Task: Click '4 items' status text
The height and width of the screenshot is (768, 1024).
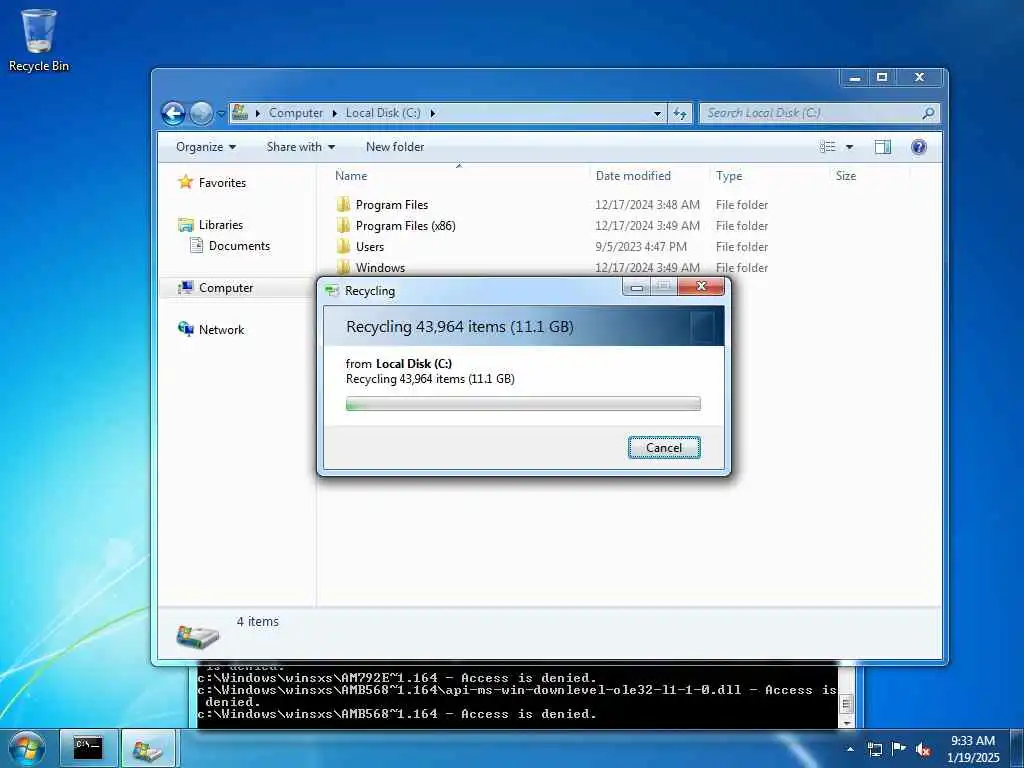Action: [257, 622]
